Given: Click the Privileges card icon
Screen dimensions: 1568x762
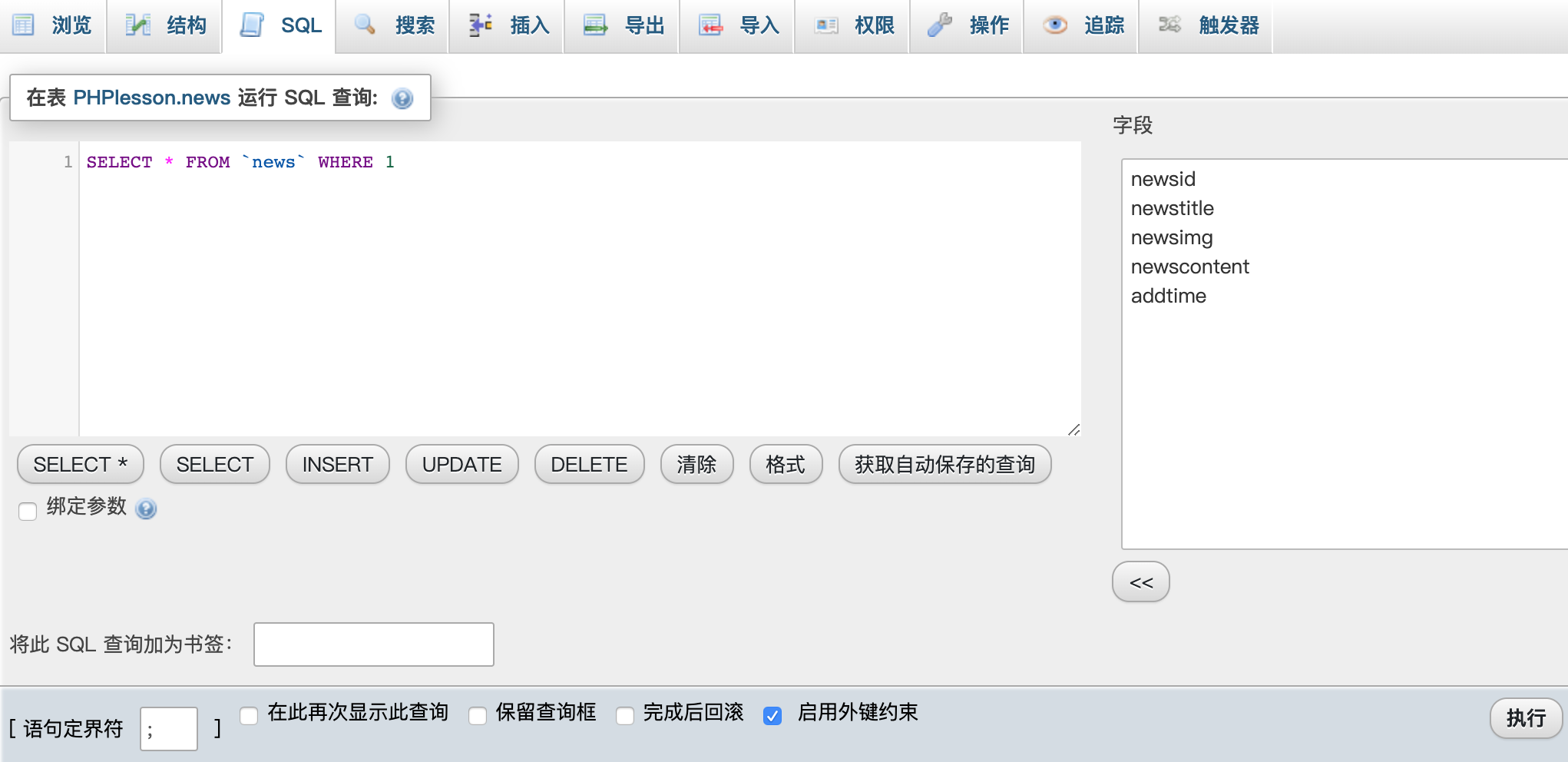Looking at the screenshot, I should [x=826, y=25].
